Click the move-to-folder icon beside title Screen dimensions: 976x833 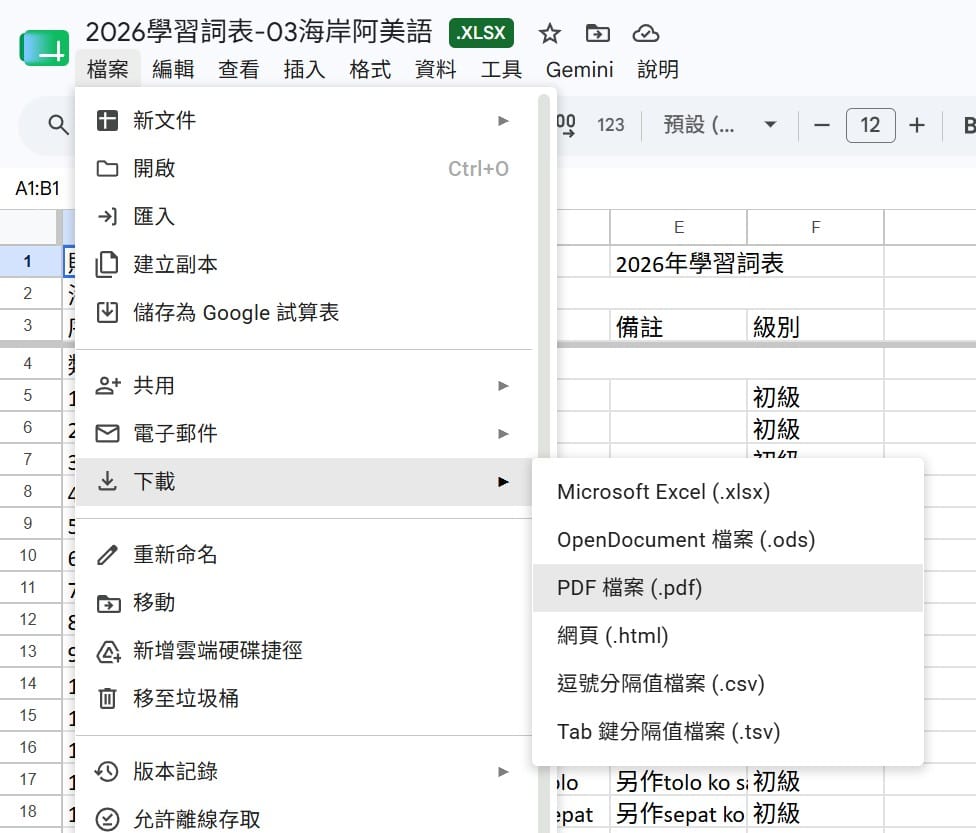click(598, 33)
